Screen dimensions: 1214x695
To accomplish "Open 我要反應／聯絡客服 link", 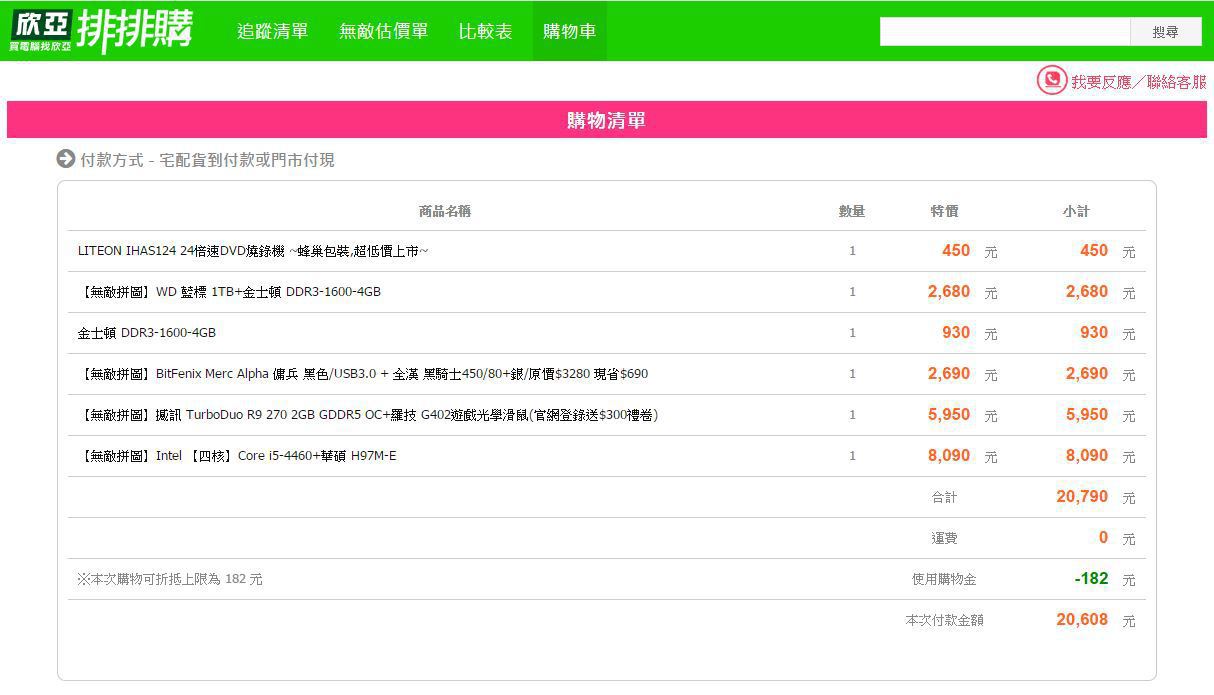I will [x=1138, y=82].
